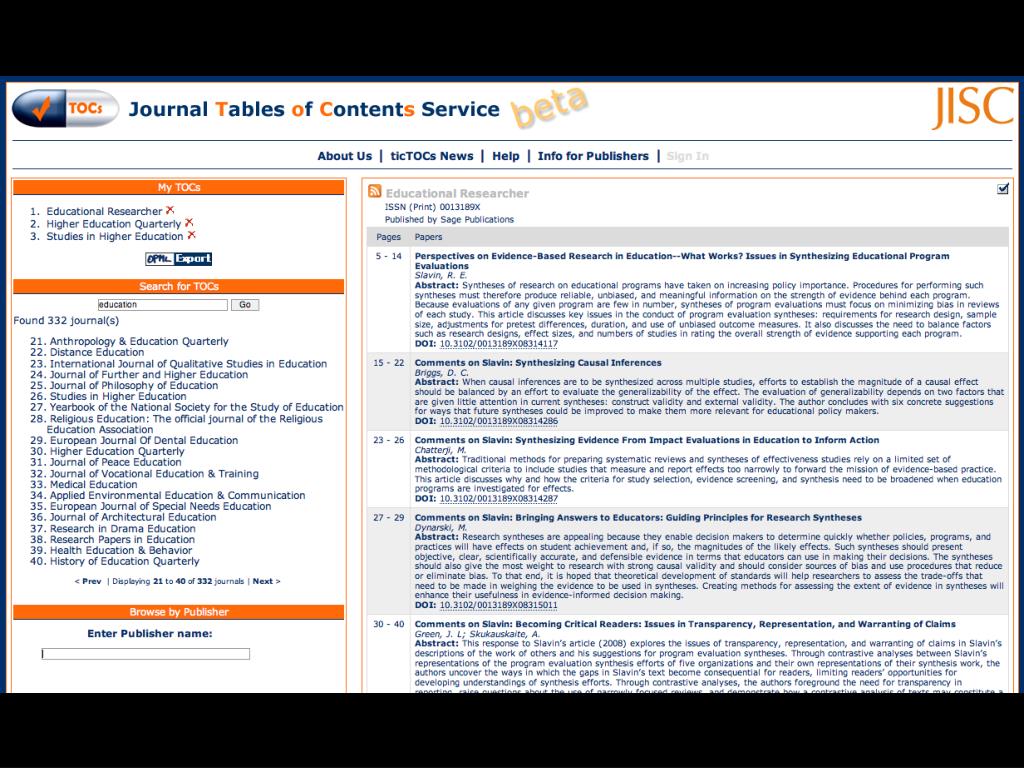The height and width of the screenshot is (768, 1024).
Task: Select Journal of Vocational Education & Training
Action: pyautogui.click(x=154, y=473)
